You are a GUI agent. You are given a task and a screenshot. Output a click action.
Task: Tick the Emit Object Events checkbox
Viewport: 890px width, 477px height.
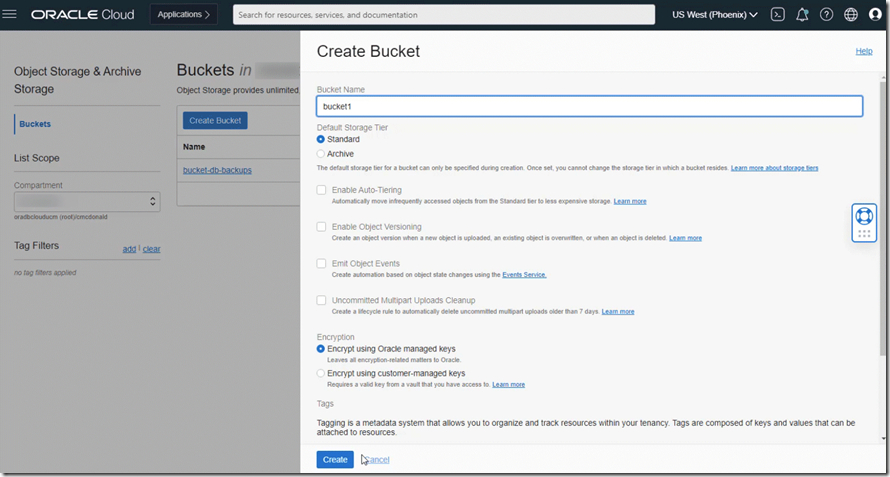[x=321, y=264]
